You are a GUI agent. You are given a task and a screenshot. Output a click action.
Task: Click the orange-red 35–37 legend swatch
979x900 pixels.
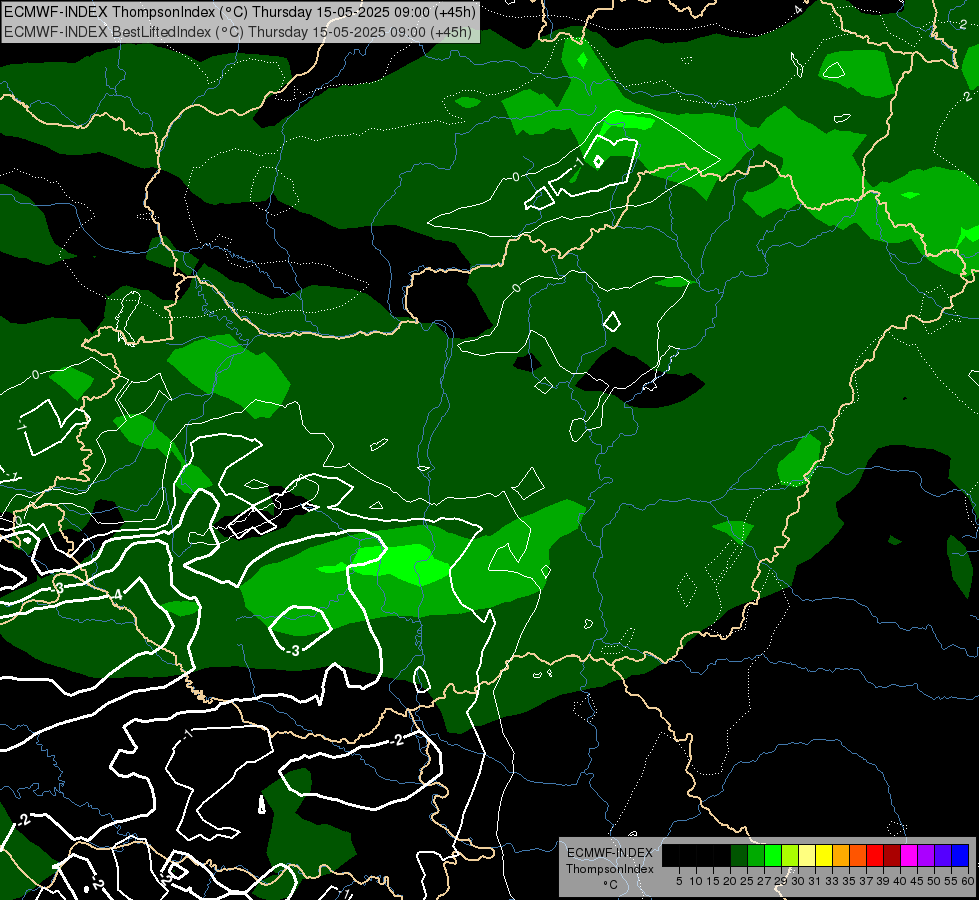(858, 855)
